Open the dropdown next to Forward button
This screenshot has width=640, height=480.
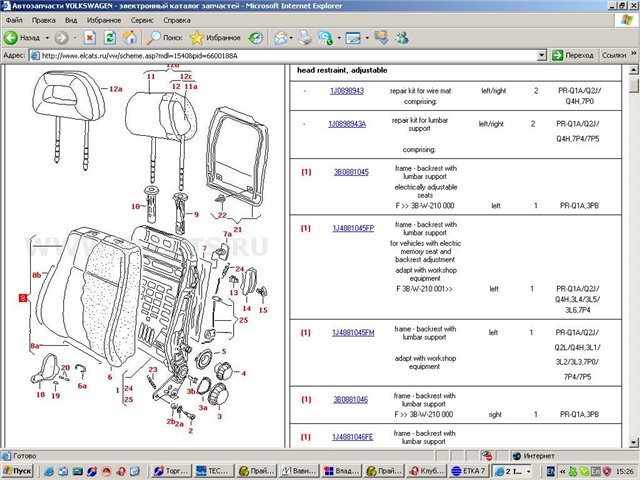tap(75, 38)
